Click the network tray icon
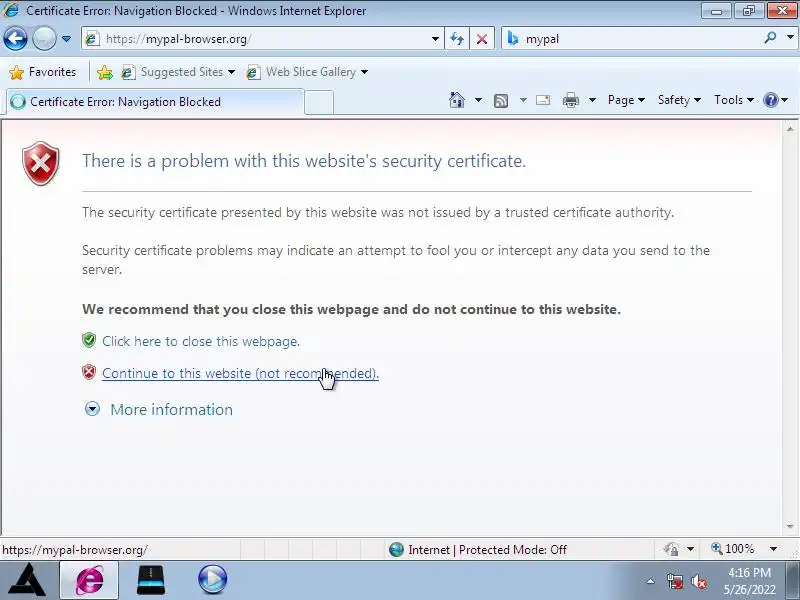This screenshot has width=800, height=600. [x=675, y=581]
